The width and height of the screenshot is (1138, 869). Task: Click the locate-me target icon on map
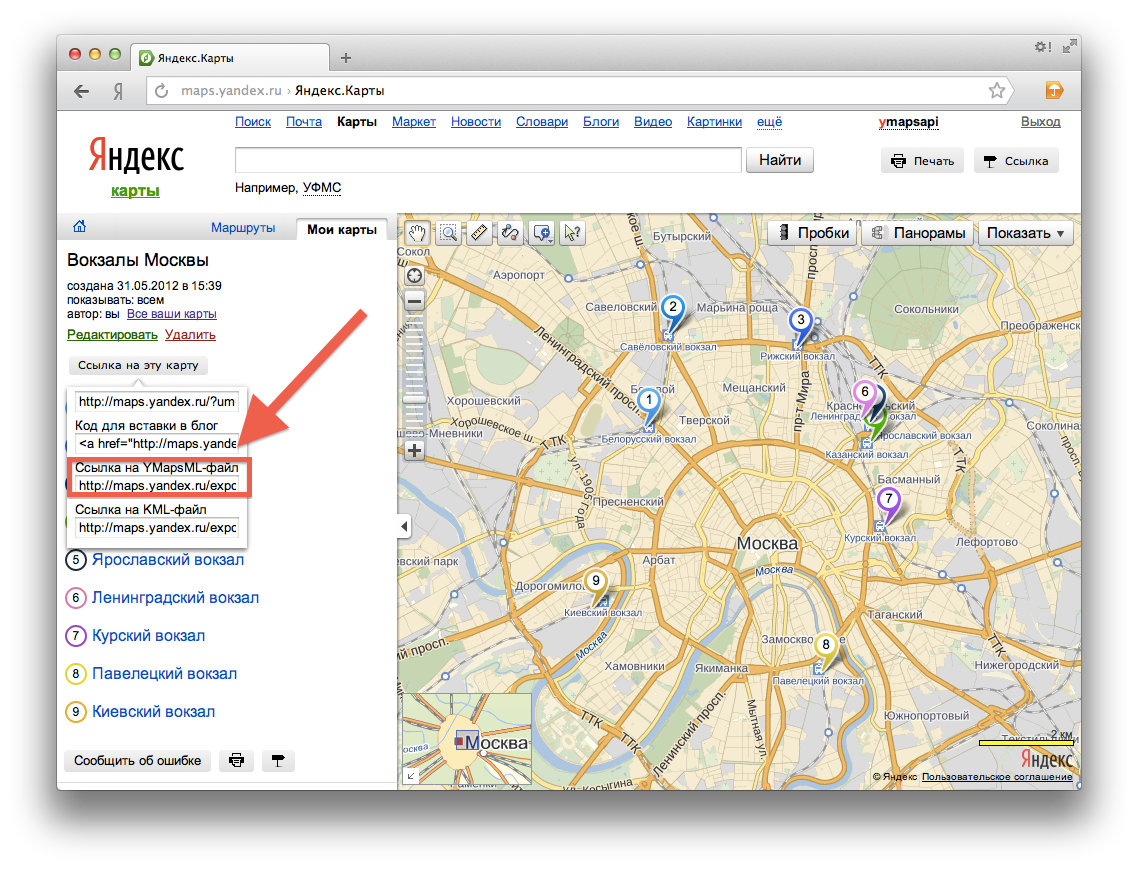coord(414,275)
